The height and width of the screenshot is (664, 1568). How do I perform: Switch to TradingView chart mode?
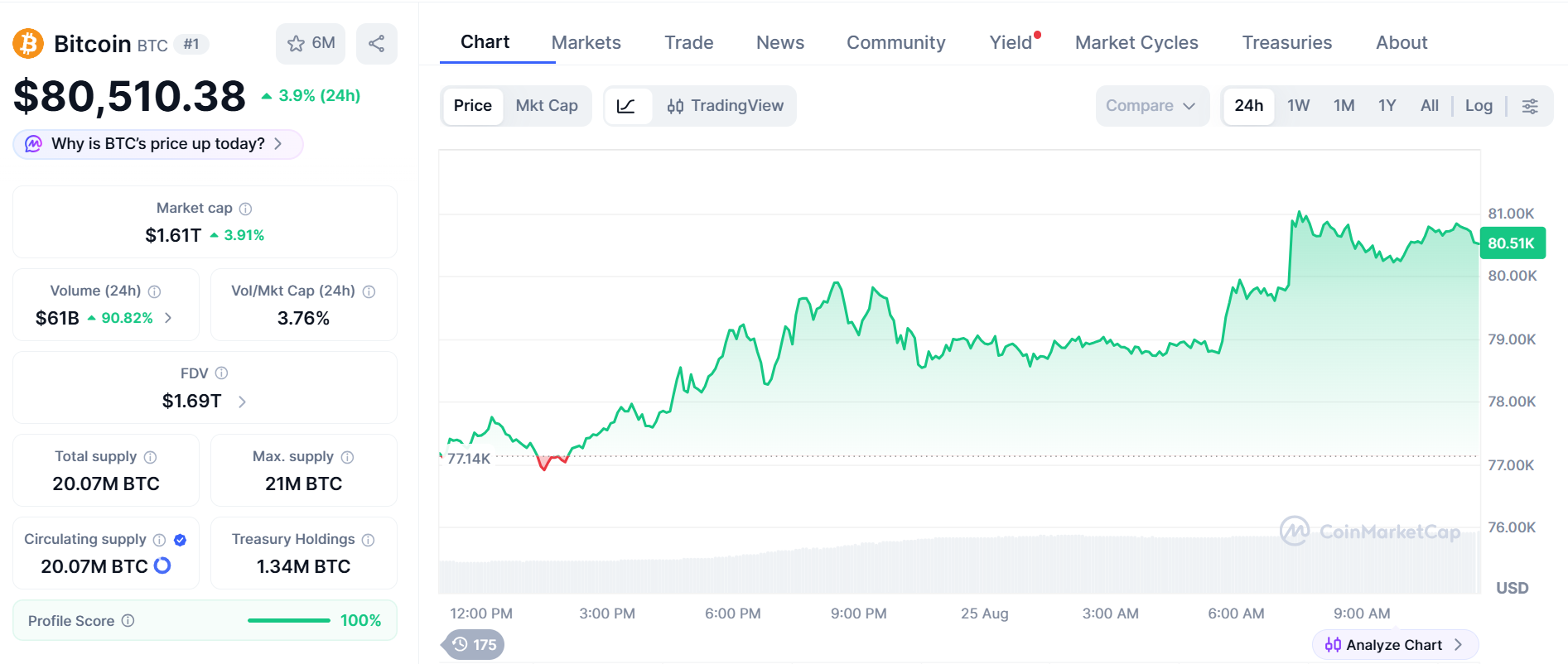pos(725,106)
